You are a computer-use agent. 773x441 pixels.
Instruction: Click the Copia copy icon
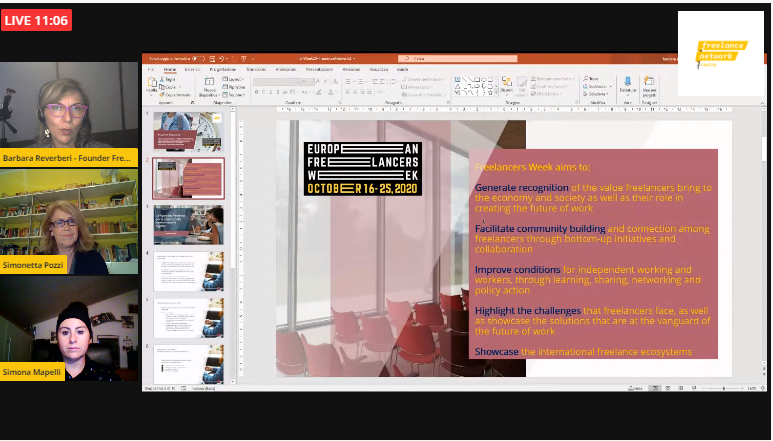tap(163, 87)
